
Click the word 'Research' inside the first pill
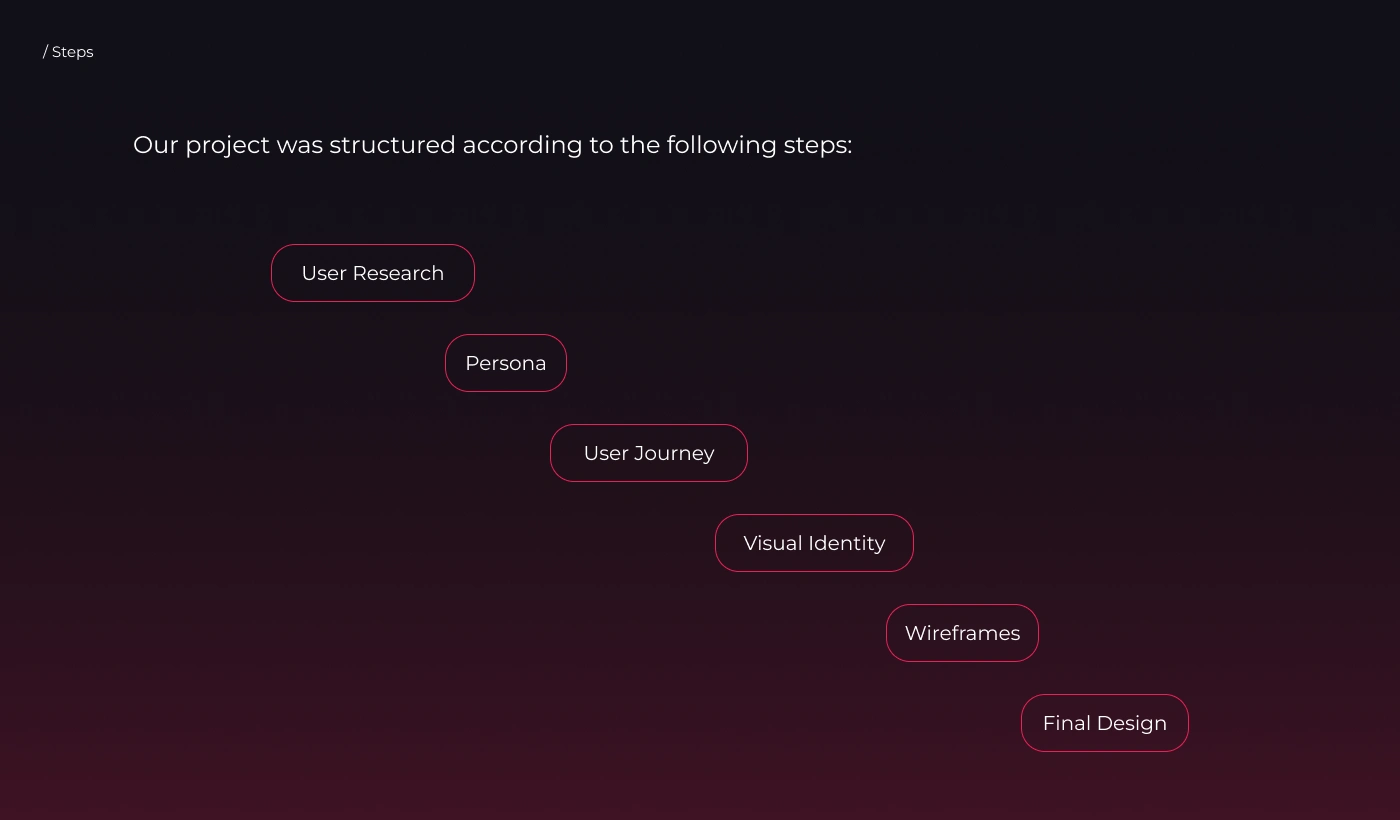click(398, 273)
